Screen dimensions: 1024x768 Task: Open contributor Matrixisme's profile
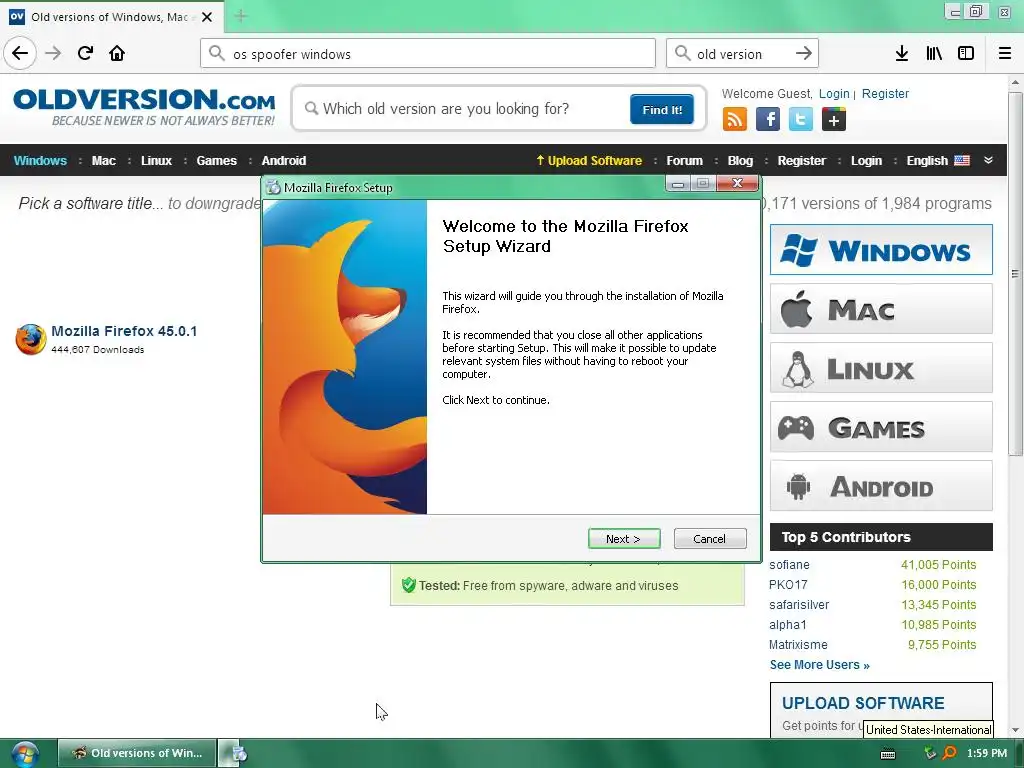click(x=798, y=645)
